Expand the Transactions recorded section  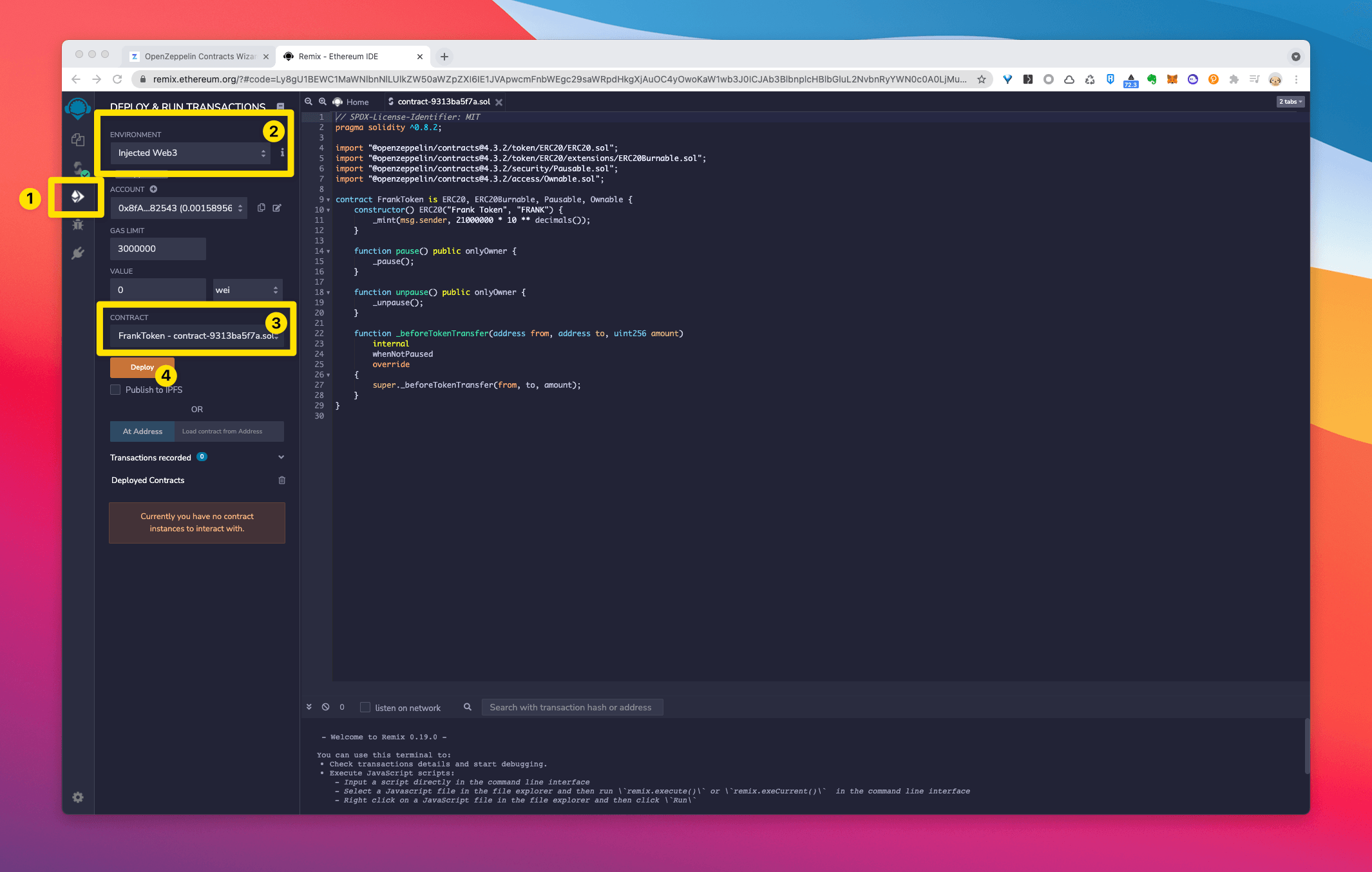click(x=281, y=457)
